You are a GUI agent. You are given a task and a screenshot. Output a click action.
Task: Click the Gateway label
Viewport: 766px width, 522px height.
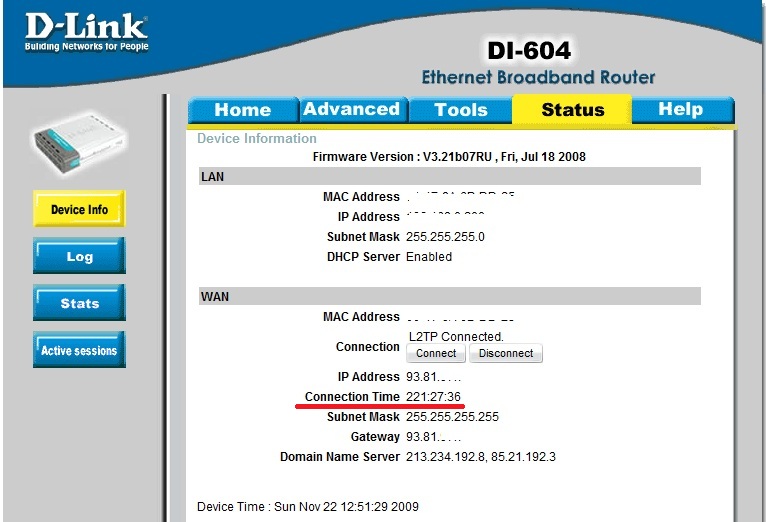click(x=375, y=437)
